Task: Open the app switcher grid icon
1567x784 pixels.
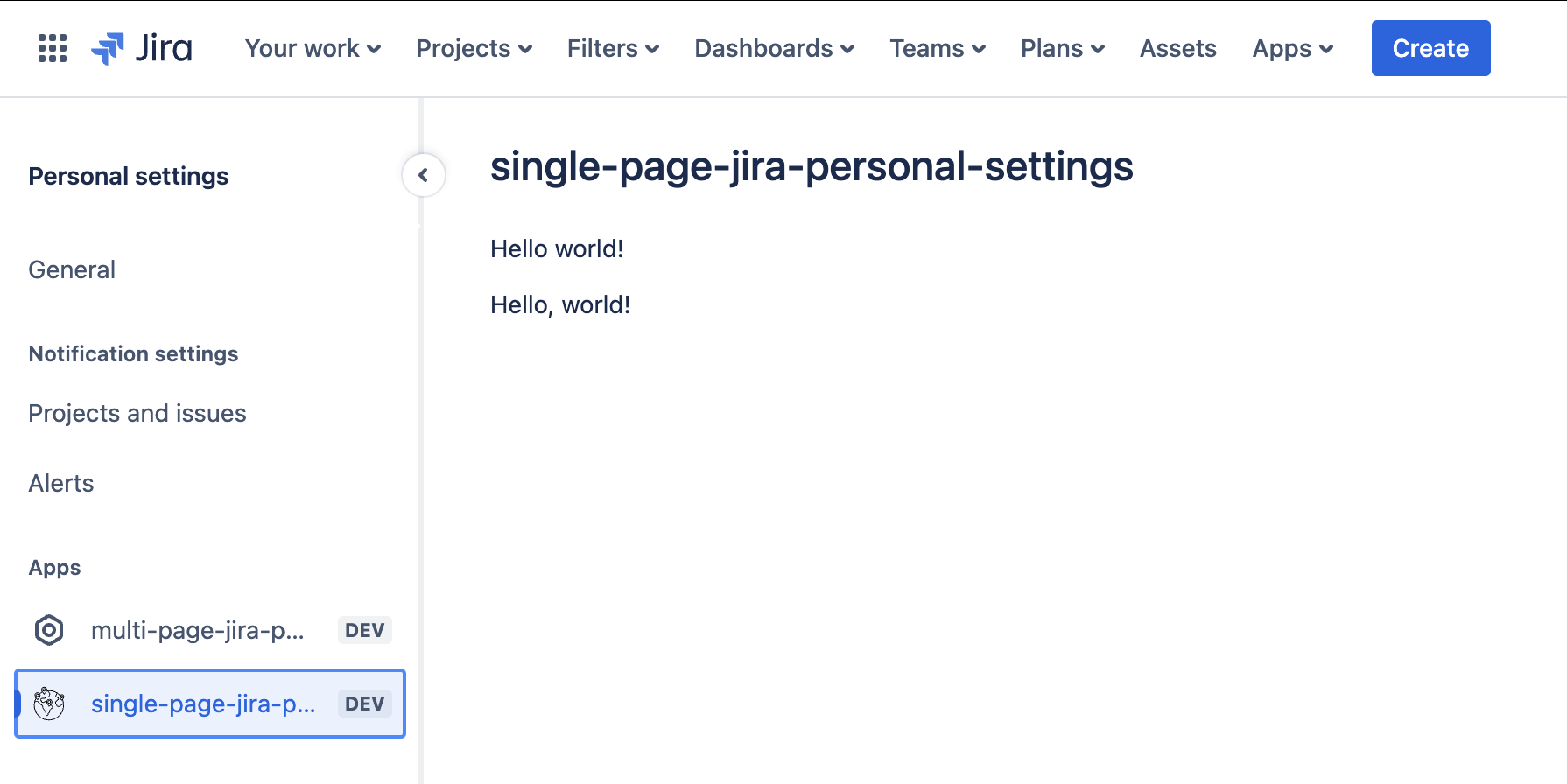Action: 53,48
